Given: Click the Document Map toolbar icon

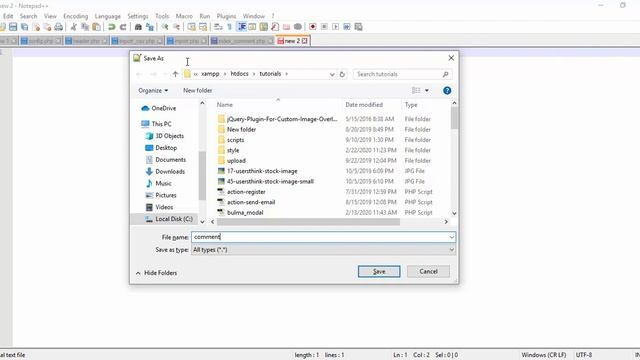Looking at the screenshot, I should tap(264, 27).
